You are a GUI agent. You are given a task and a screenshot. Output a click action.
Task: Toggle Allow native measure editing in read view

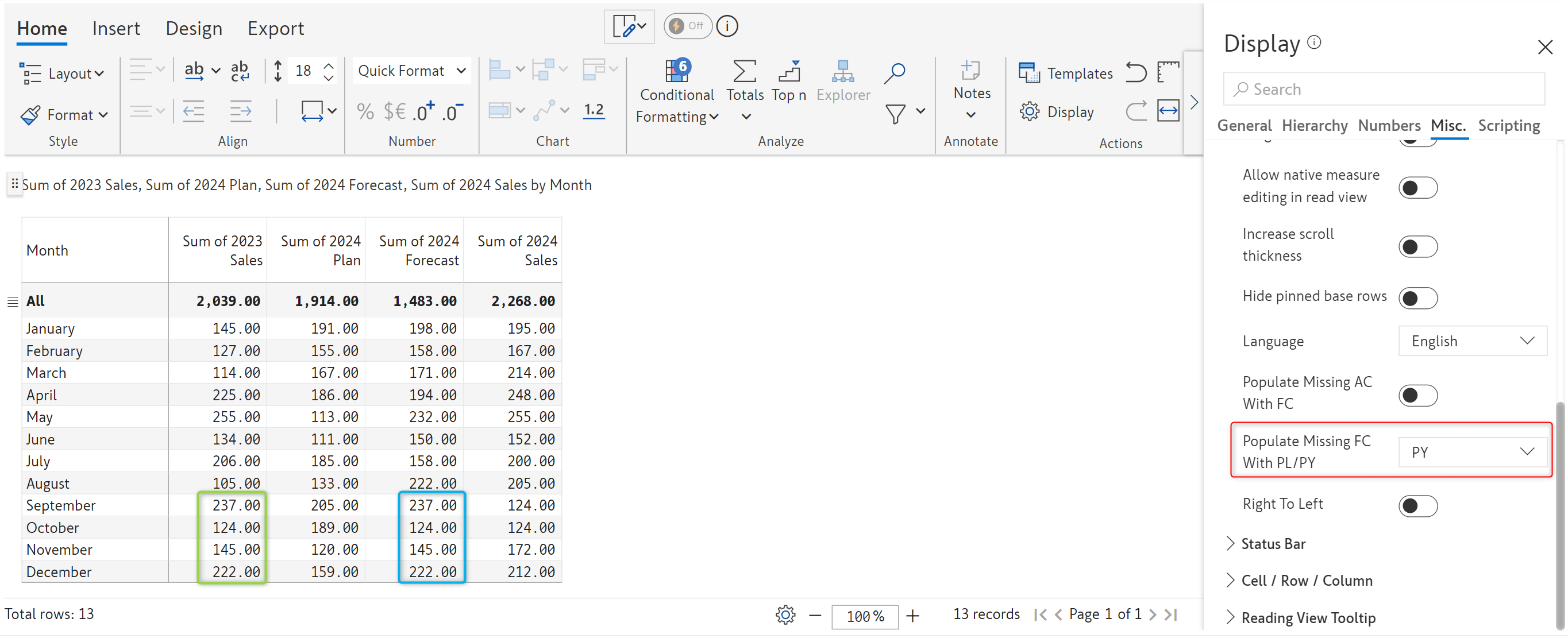1417,188
